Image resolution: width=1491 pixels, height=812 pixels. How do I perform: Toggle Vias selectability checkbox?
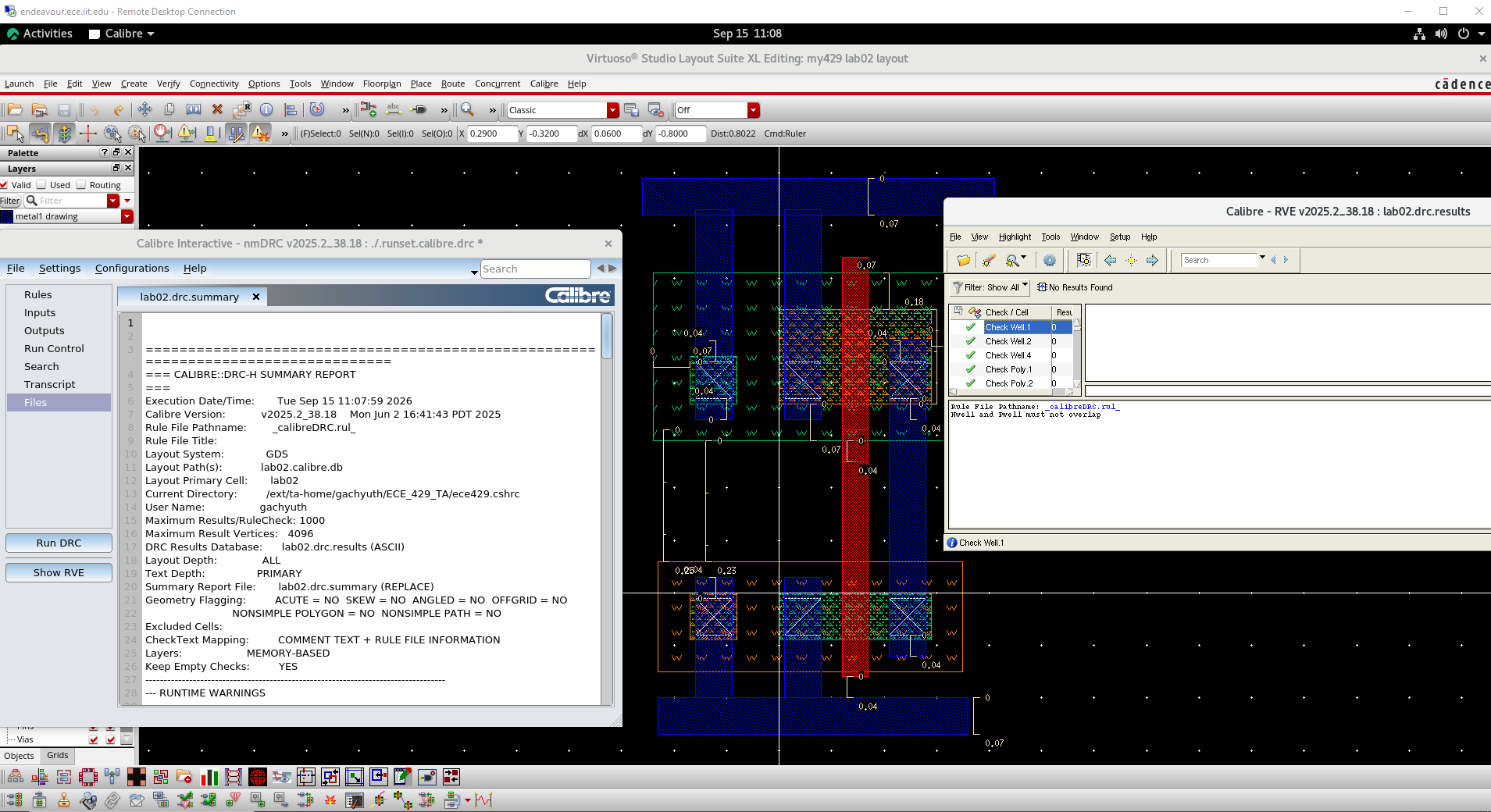tap(110, 739)
